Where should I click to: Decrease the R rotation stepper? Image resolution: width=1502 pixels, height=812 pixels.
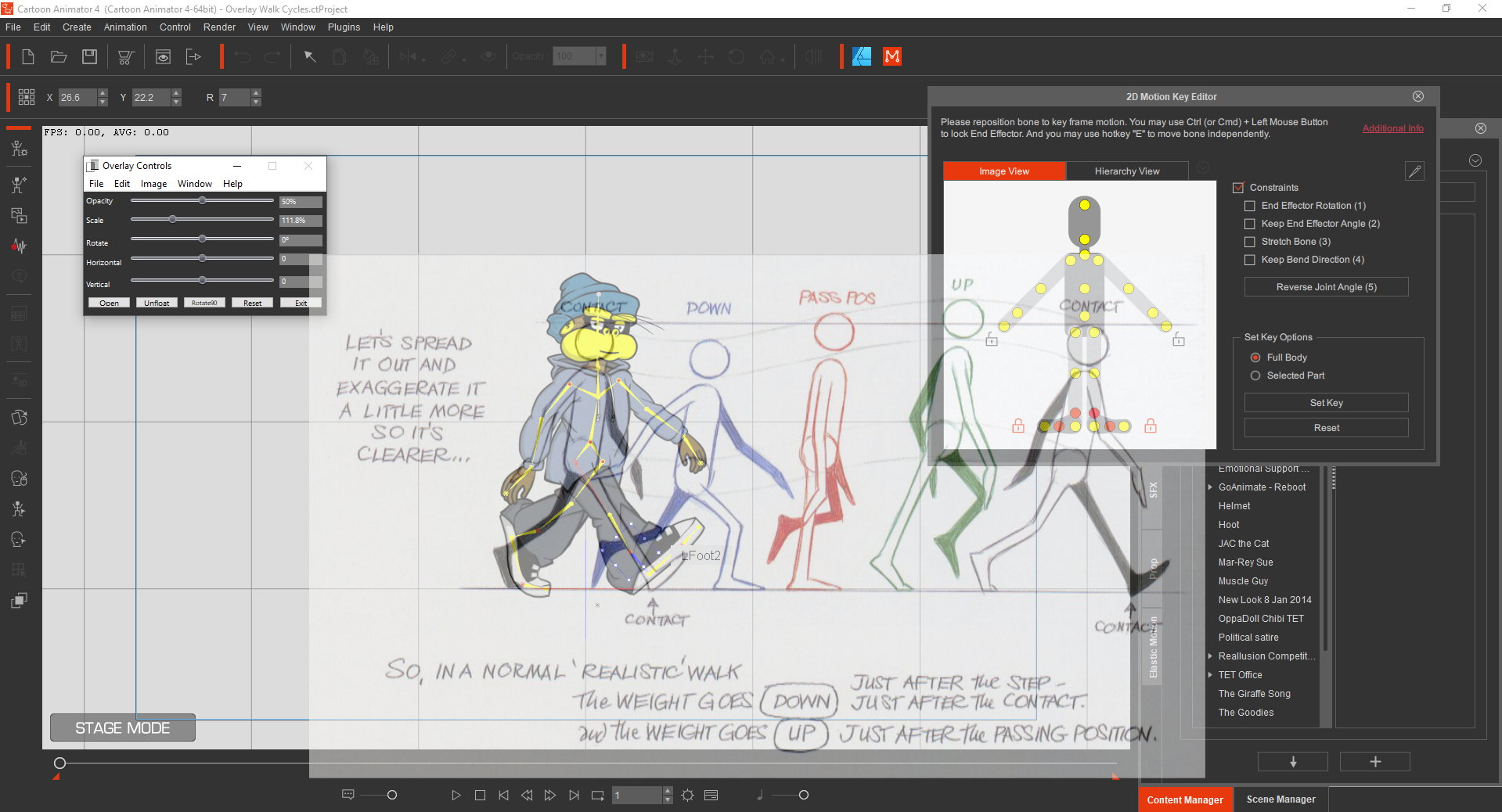256,102
